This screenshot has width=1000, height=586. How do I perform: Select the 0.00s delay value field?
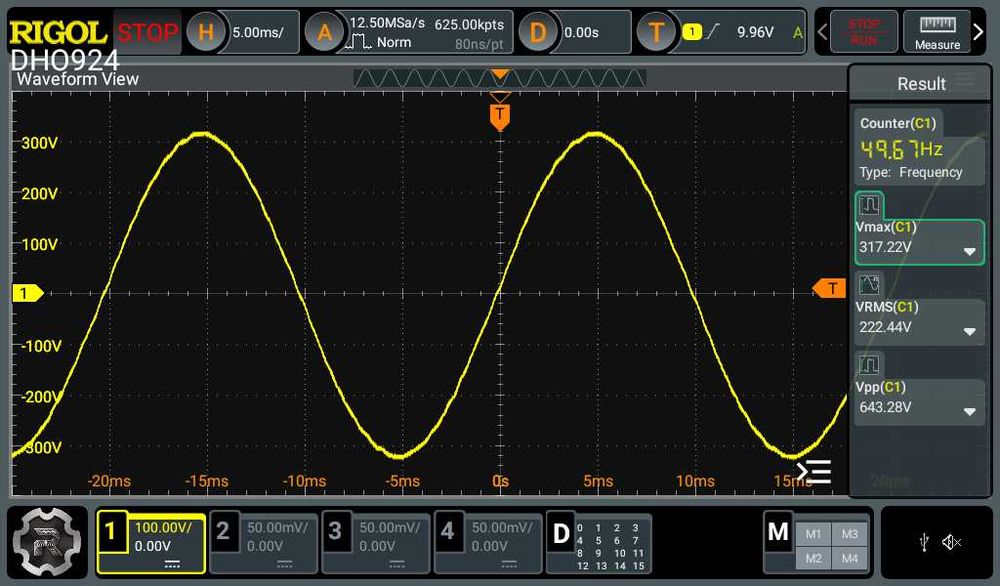[x=582, y=33]
